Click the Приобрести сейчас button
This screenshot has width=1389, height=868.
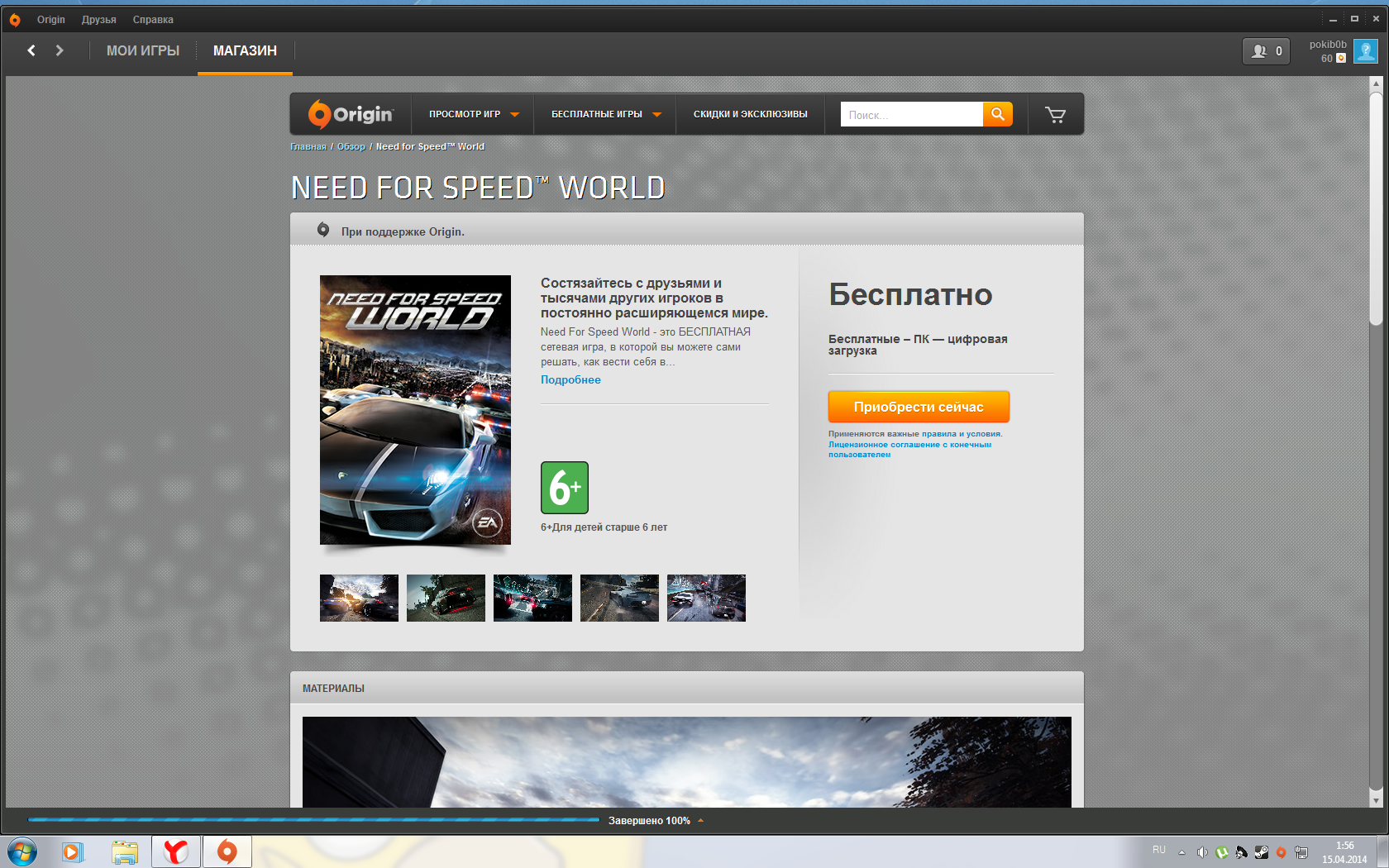pyautogui.click(x=918, y=407)
